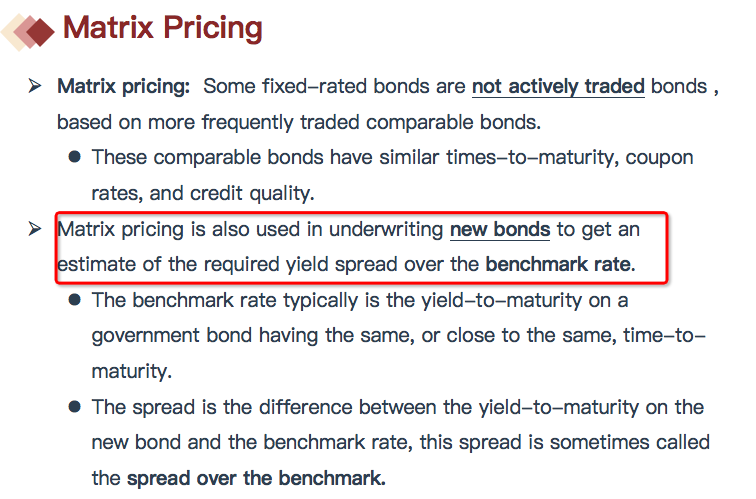Click the red diamond logo beside the title
756x499 pixels.
pyautogui.click(x=28, y=30)
